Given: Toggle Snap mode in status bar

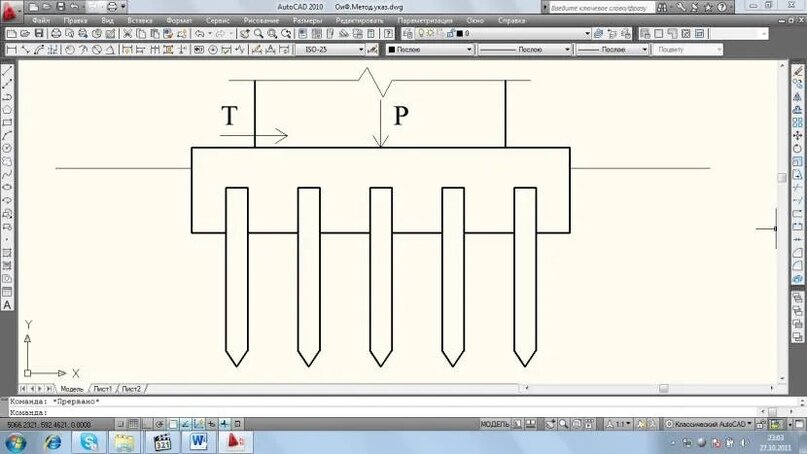Looking at the screenshot, I should (120, 424).
